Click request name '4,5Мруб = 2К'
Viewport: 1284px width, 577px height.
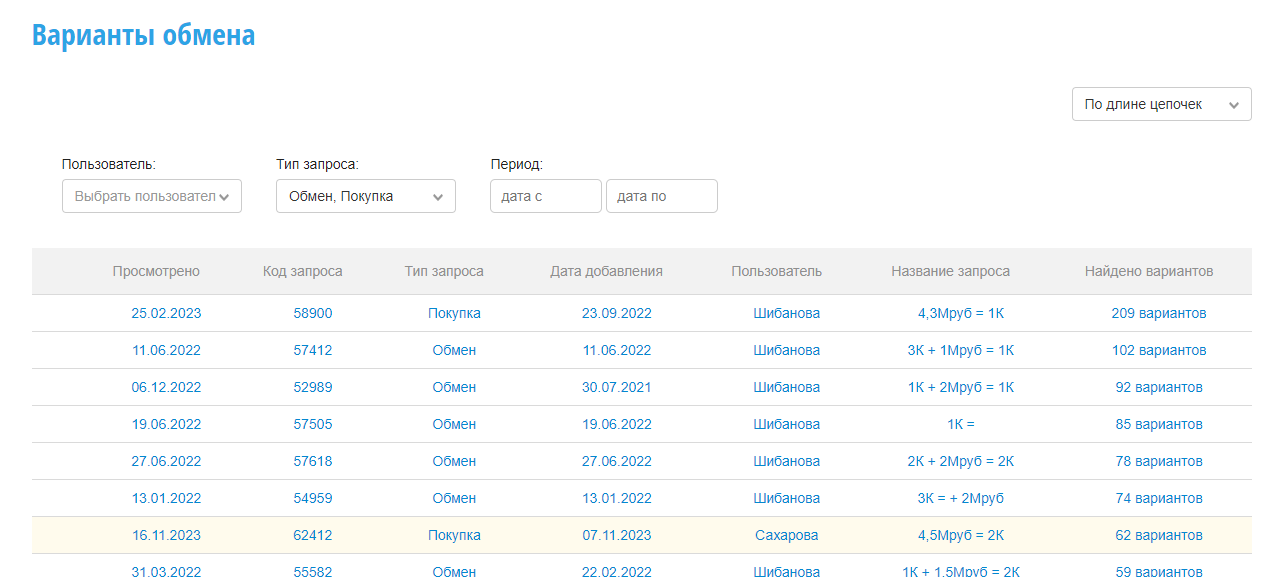pyautogui.click(x=960, y=535)
